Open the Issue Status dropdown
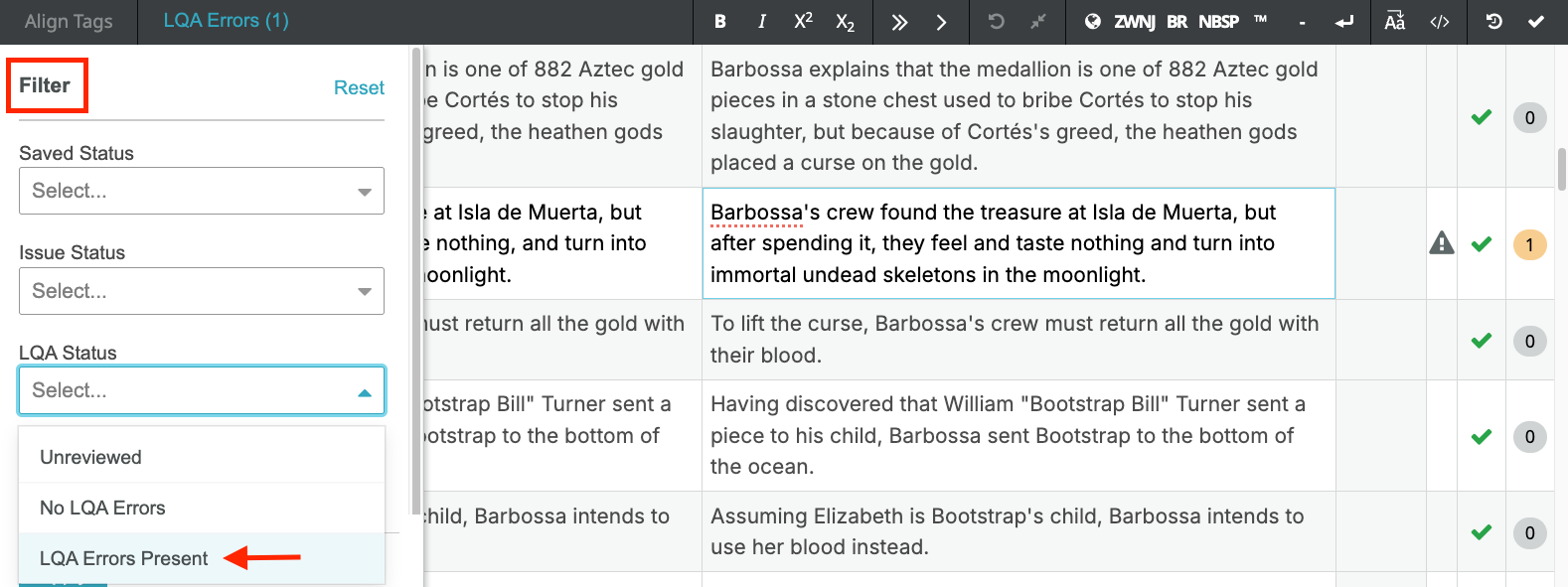 pos(202,291)
